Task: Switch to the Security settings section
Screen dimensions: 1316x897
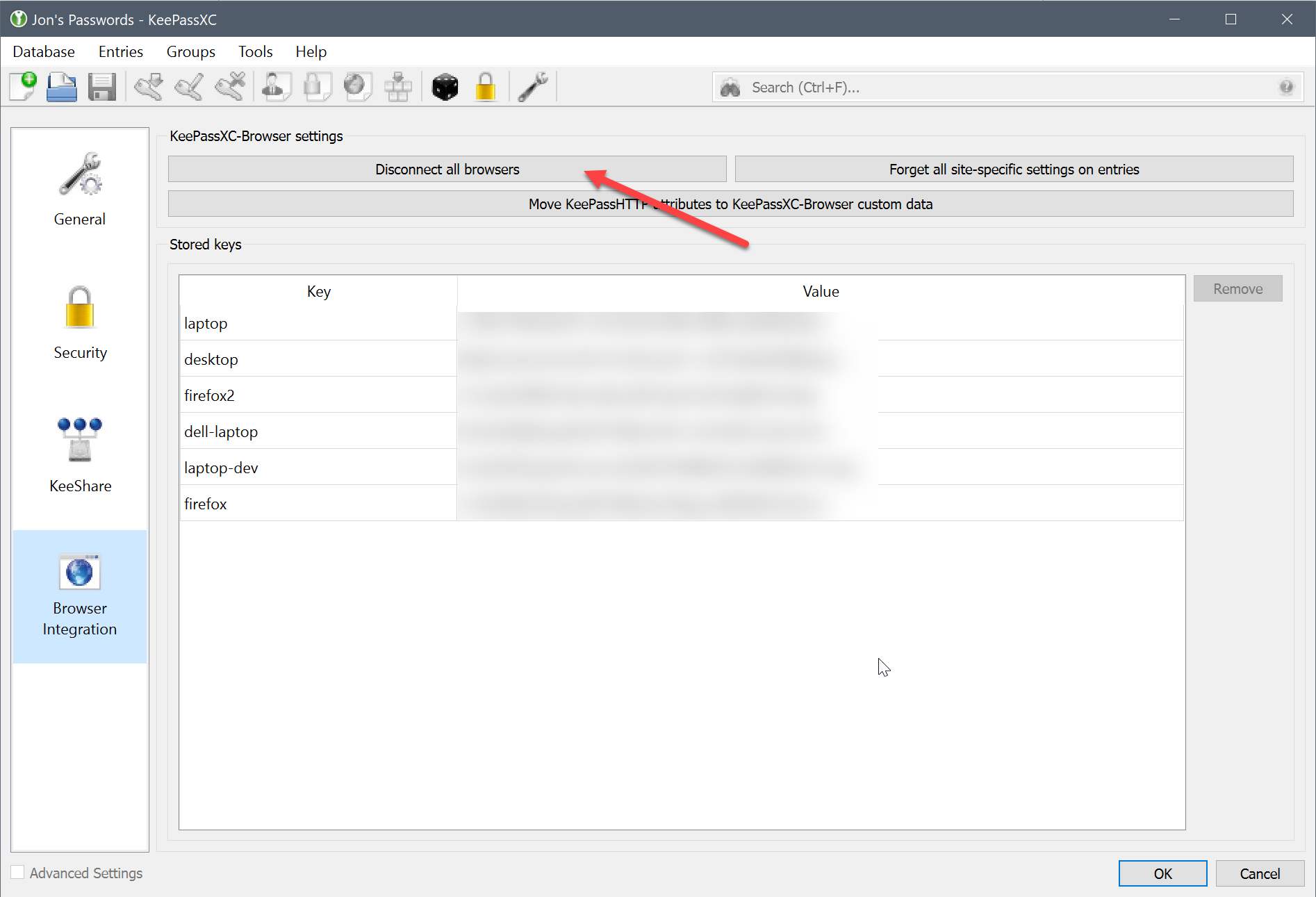Action: click(x=79, y=323)
